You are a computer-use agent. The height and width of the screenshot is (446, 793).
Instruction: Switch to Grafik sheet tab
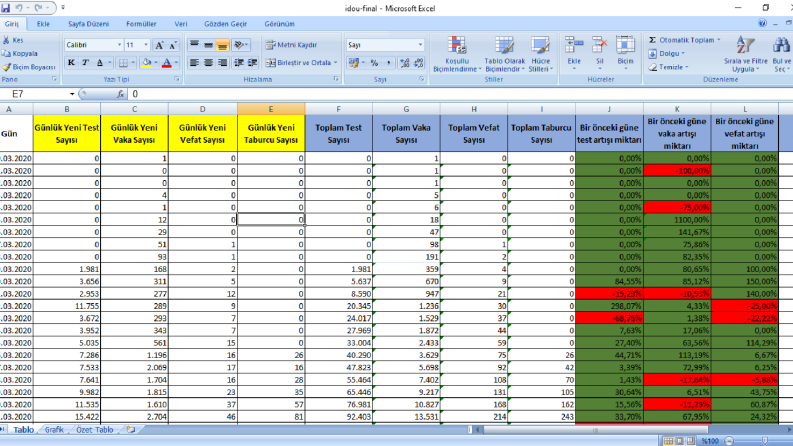tap(54, 430)
